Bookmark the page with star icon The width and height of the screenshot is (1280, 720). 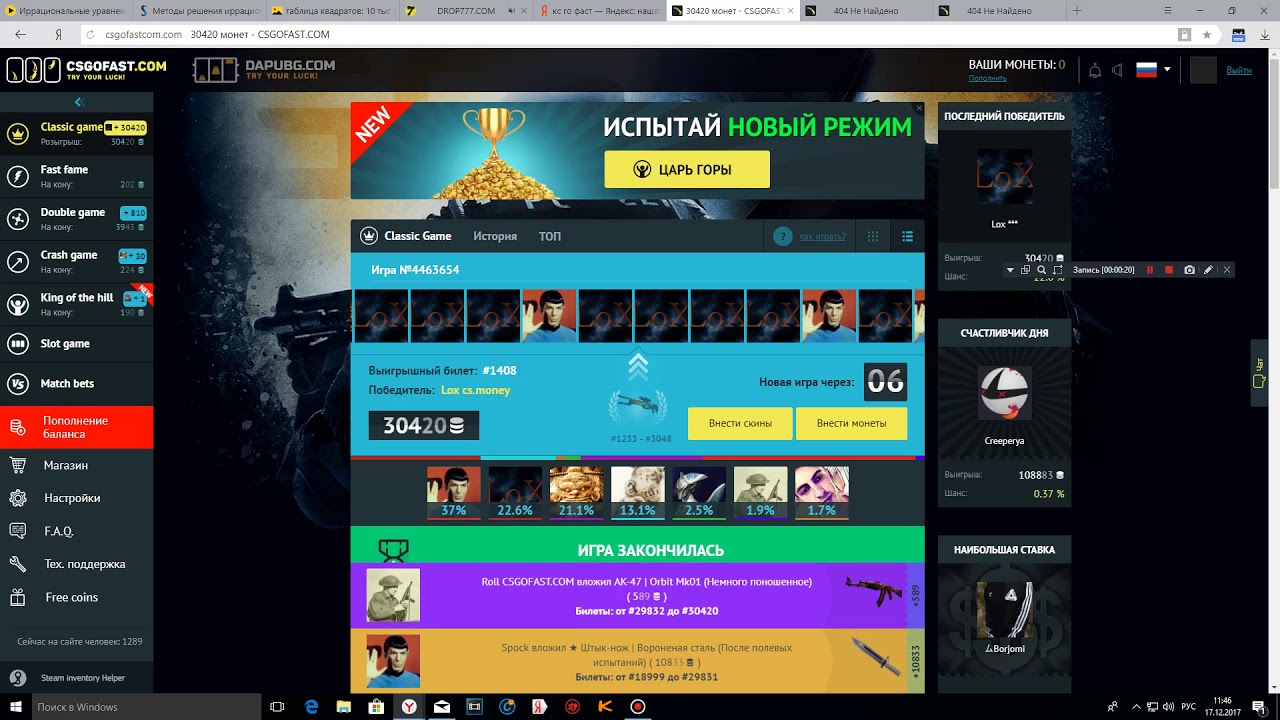(1207, 34)
